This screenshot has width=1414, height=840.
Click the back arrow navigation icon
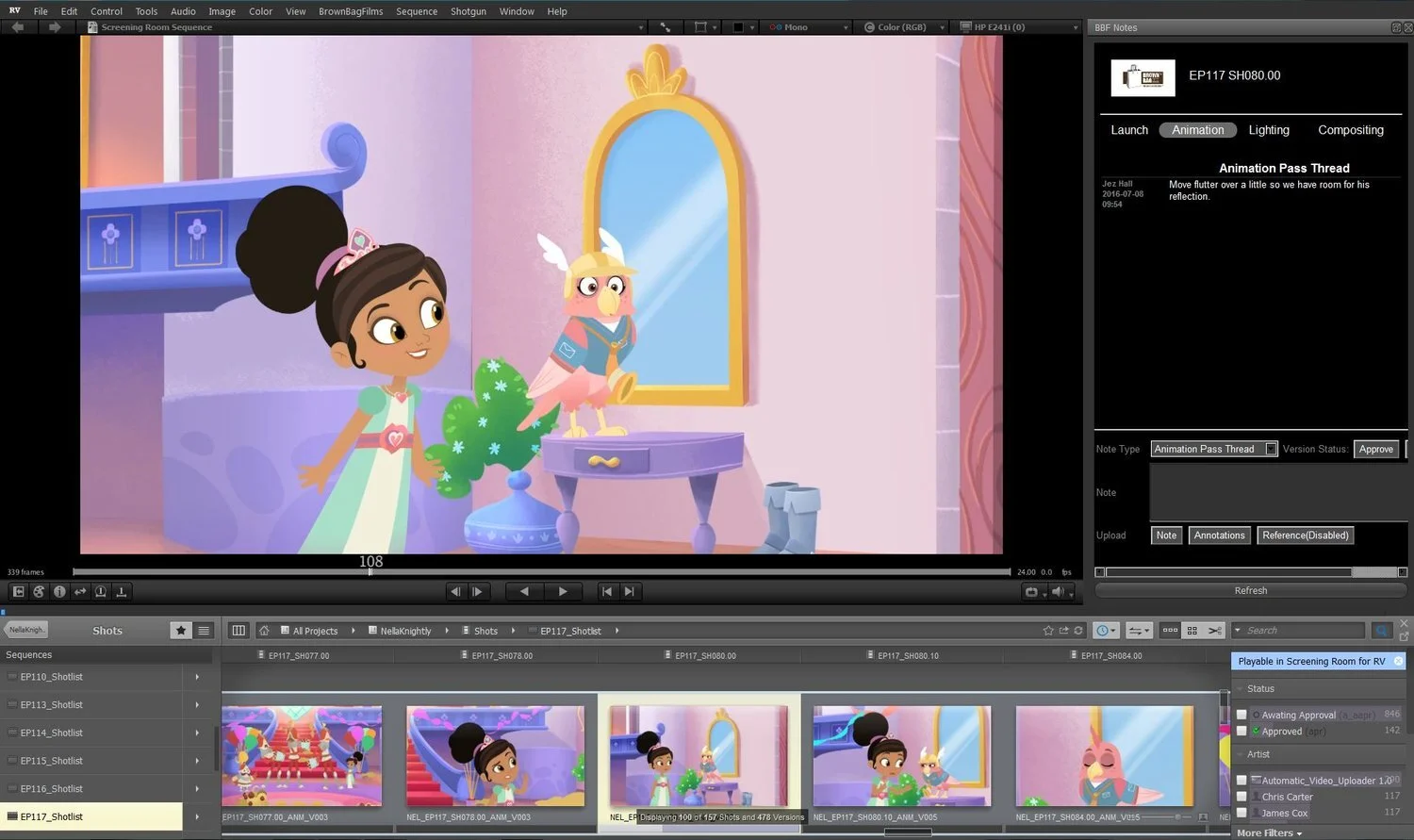click(17, 27)
